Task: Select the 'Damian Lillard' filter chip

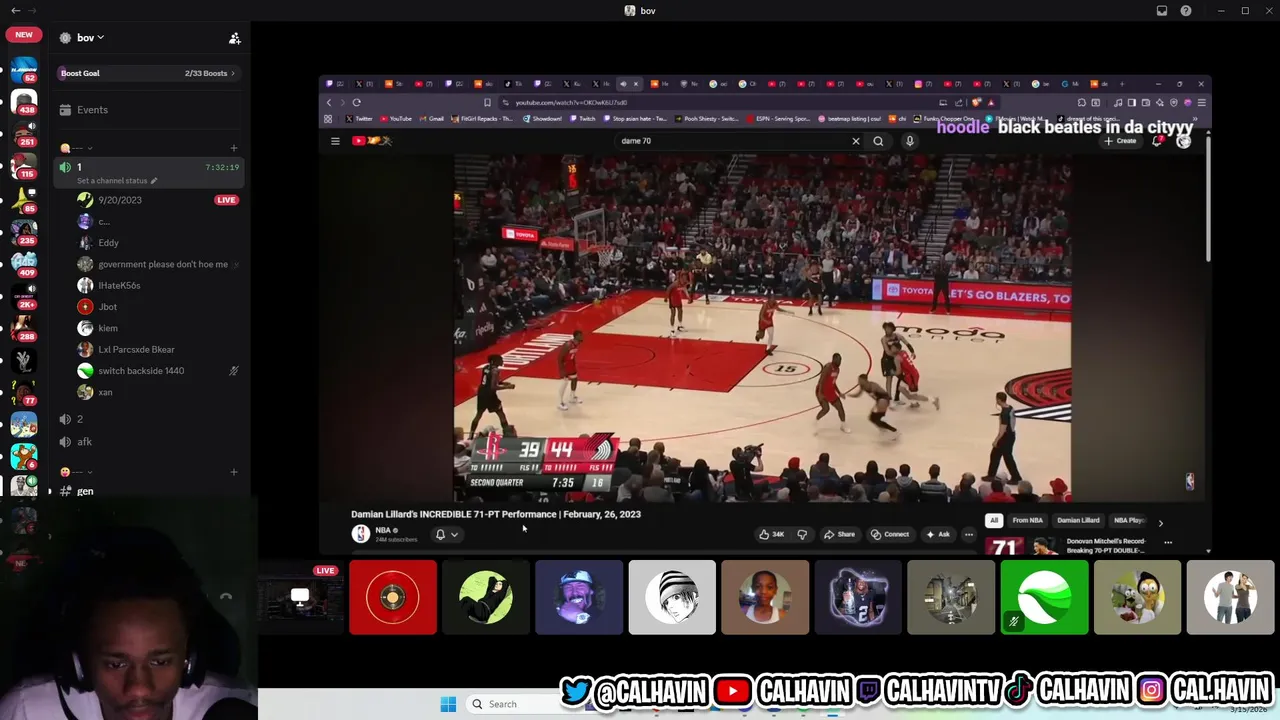Action: point(1078,520)
